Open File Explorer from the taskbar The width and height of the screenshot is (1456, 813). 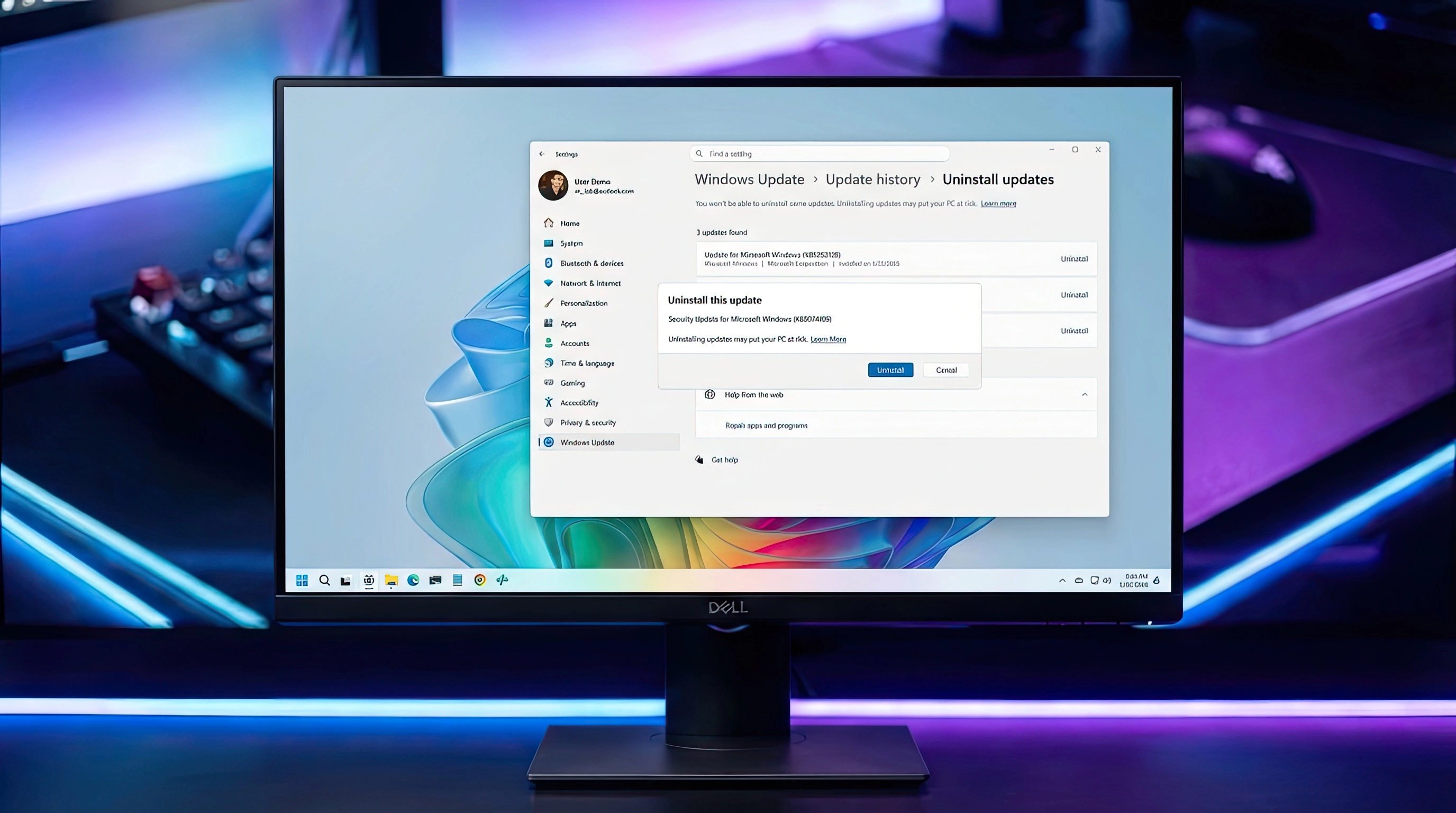coord(391,580)
